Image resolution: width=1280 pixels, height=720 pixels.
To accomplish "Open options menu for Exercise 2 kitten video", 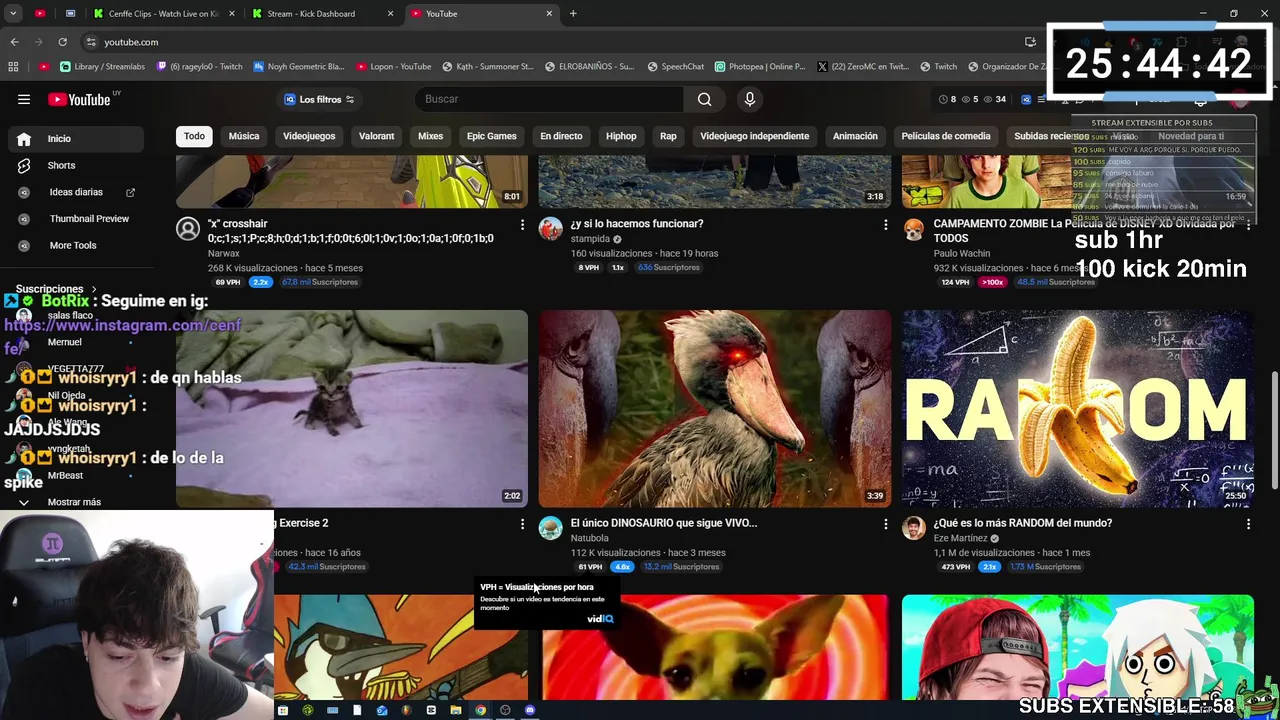I will point(522,524).
